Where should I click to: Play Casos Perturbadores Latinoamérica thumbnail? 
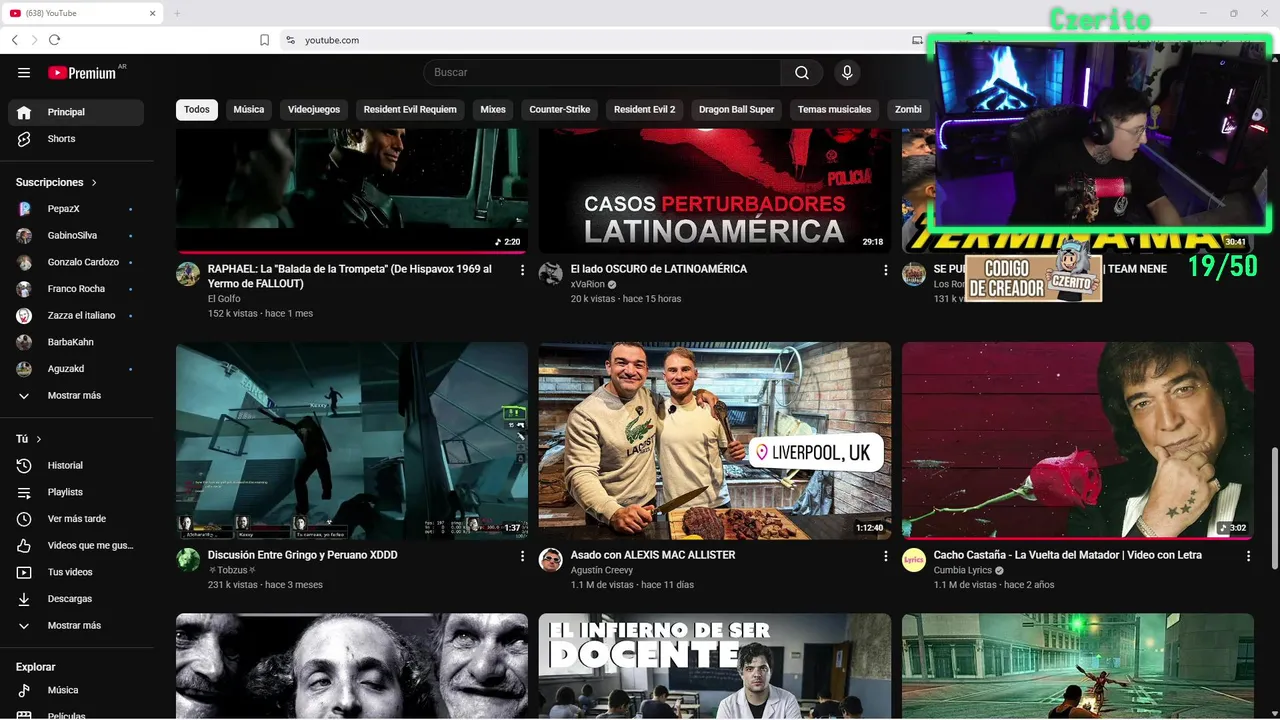715,191
